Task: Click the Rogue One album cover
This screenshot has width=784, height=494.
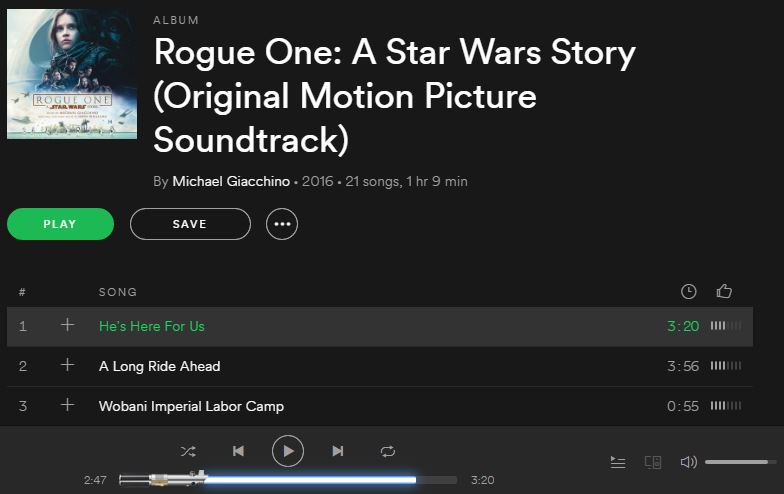Action: point(72,74)
